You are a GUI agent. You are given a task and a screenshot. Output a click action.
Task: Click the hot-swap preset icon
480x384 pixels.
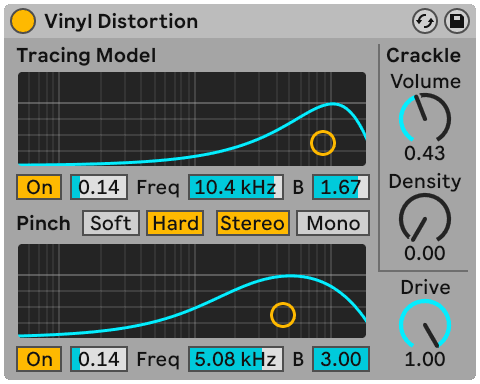(x=425, y=21)
